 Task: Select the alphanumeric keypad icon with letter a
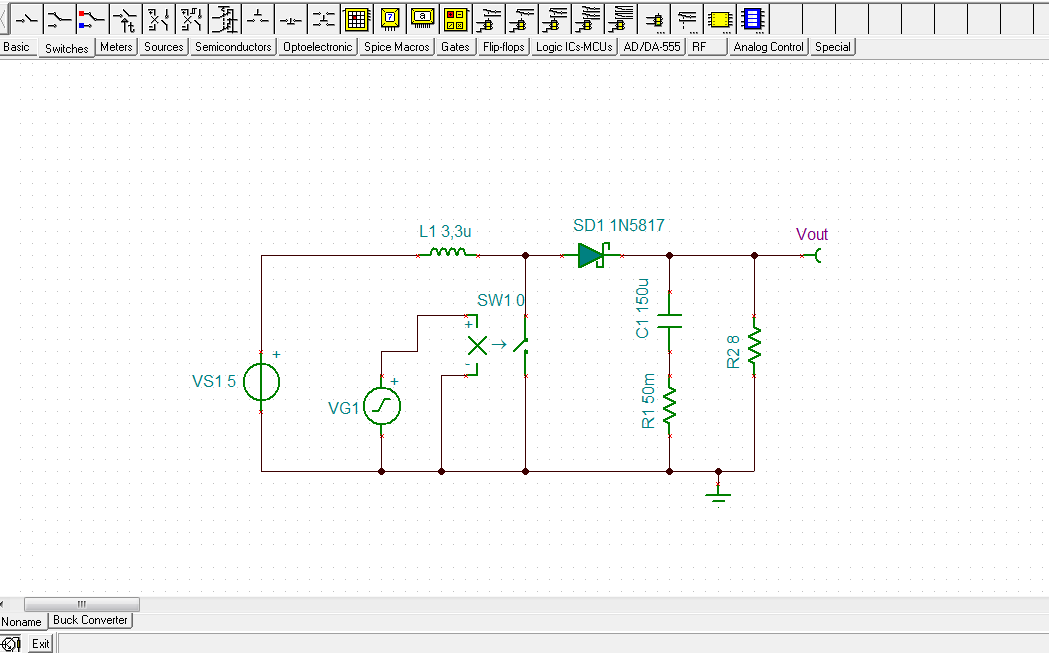[x=423, y=18]
